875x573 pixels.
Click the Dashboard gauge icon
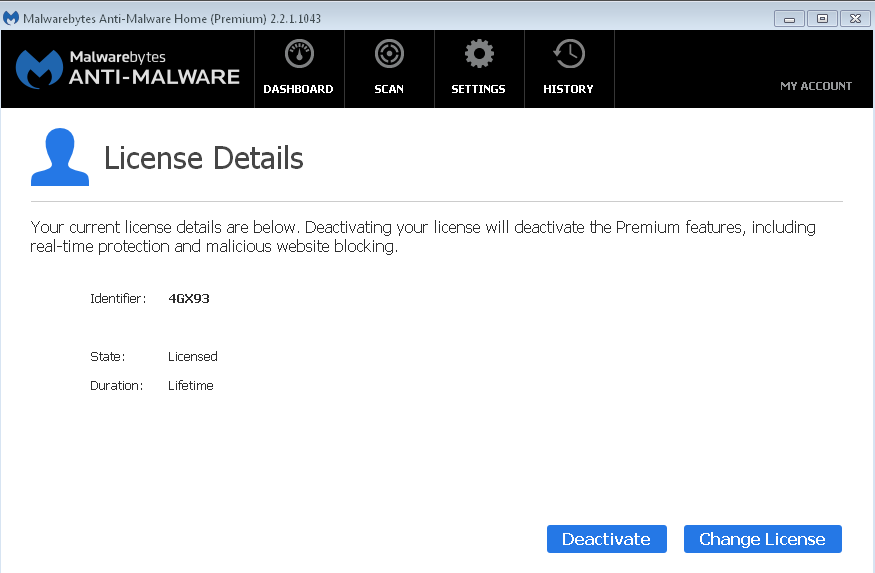tap(299, 54)
